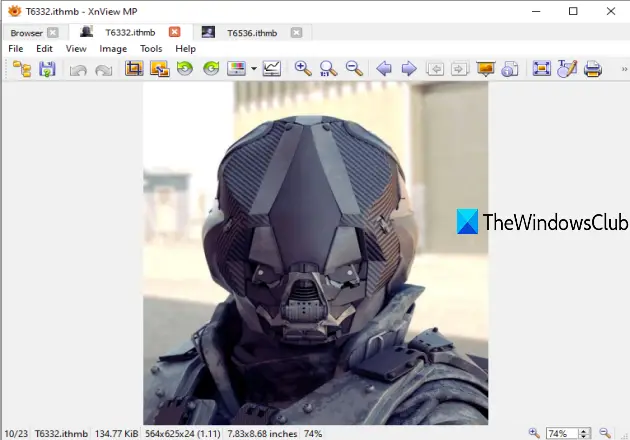Start the slideshow icon
Screen dimensions: 630x440
(485, 69)
